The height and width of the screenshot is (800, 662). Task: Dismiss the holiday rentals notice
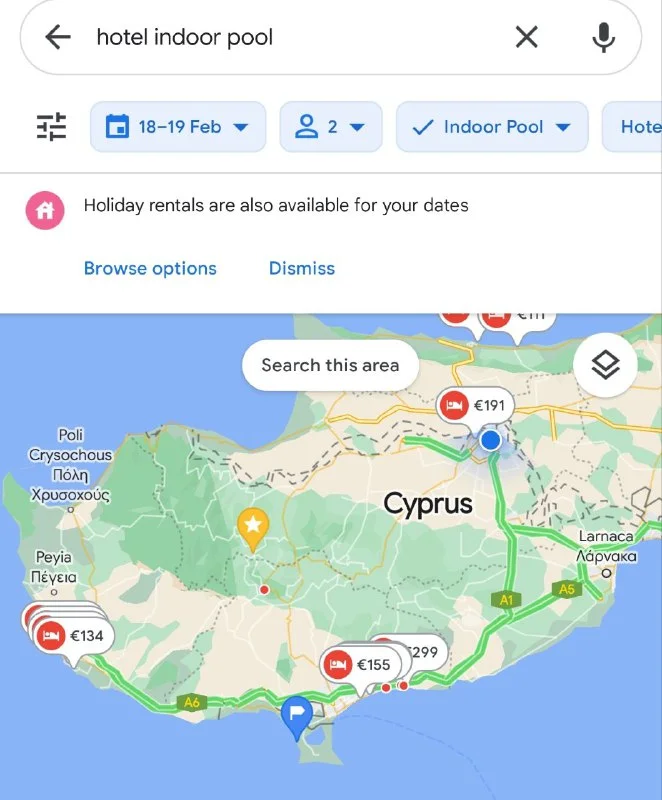point(302,268)
